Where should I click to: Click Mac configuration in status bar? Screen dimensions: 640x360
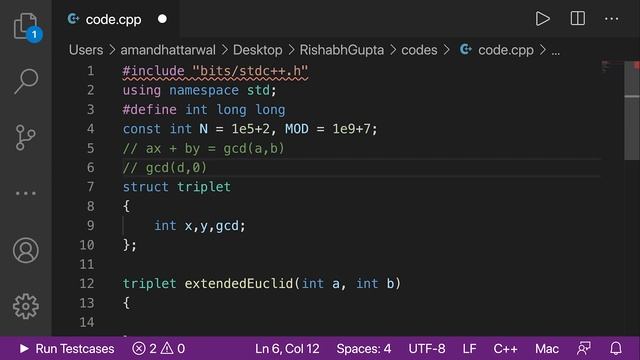click(x=547, y=349)
